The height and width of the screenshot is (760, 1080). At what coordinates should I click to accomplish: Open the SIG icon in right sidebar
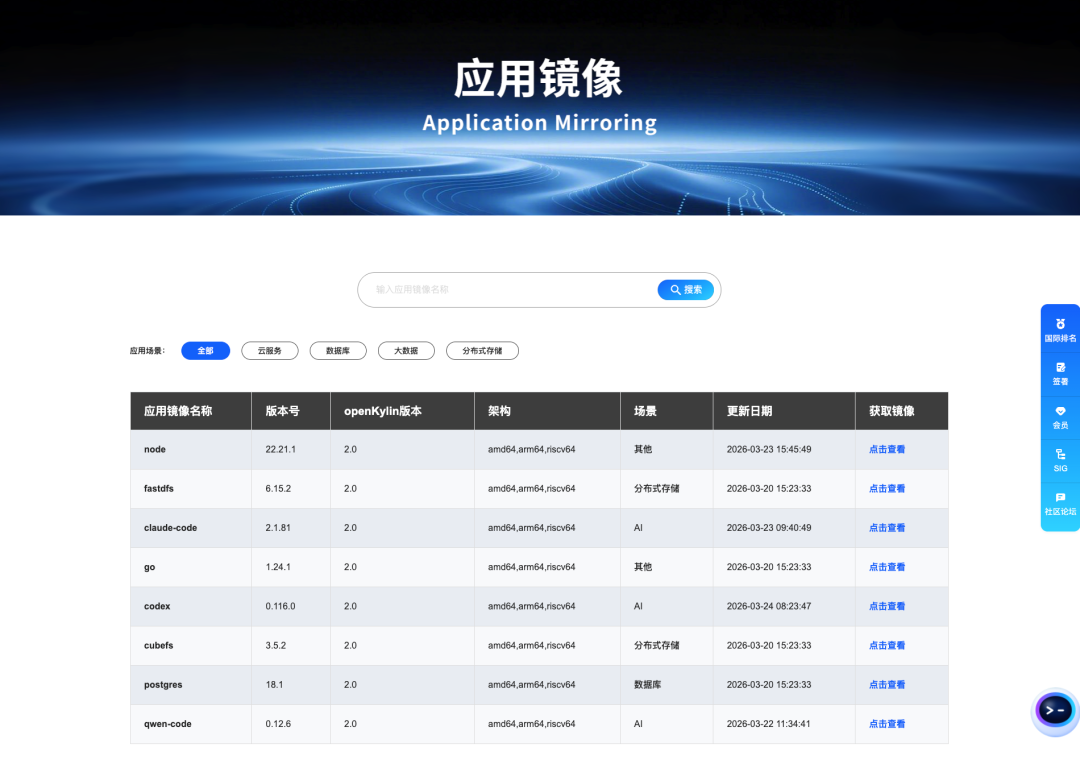1060,454
